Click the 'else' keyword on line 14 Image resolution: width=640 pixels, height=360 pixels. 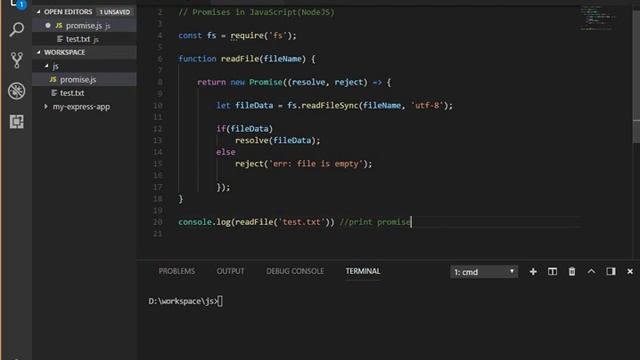coord(226,152)
